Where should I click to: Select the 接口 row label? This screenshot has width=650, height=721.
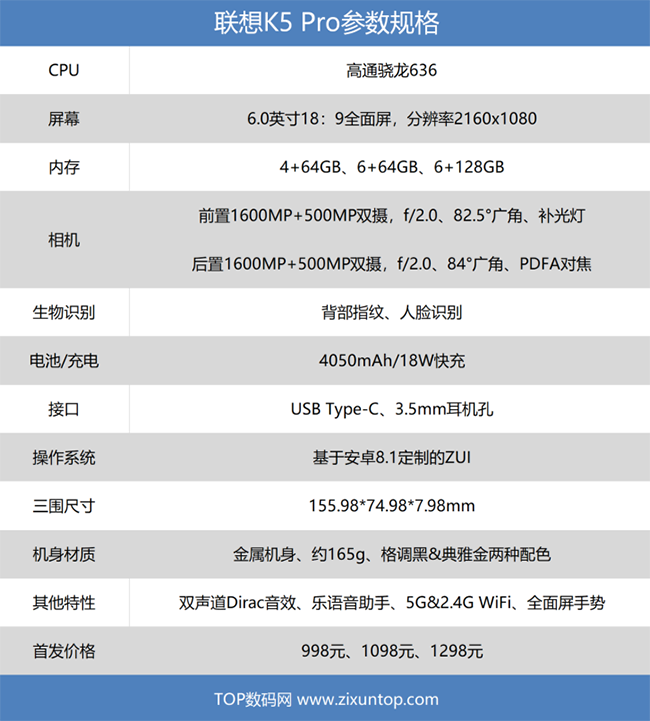tap(64, 409)
